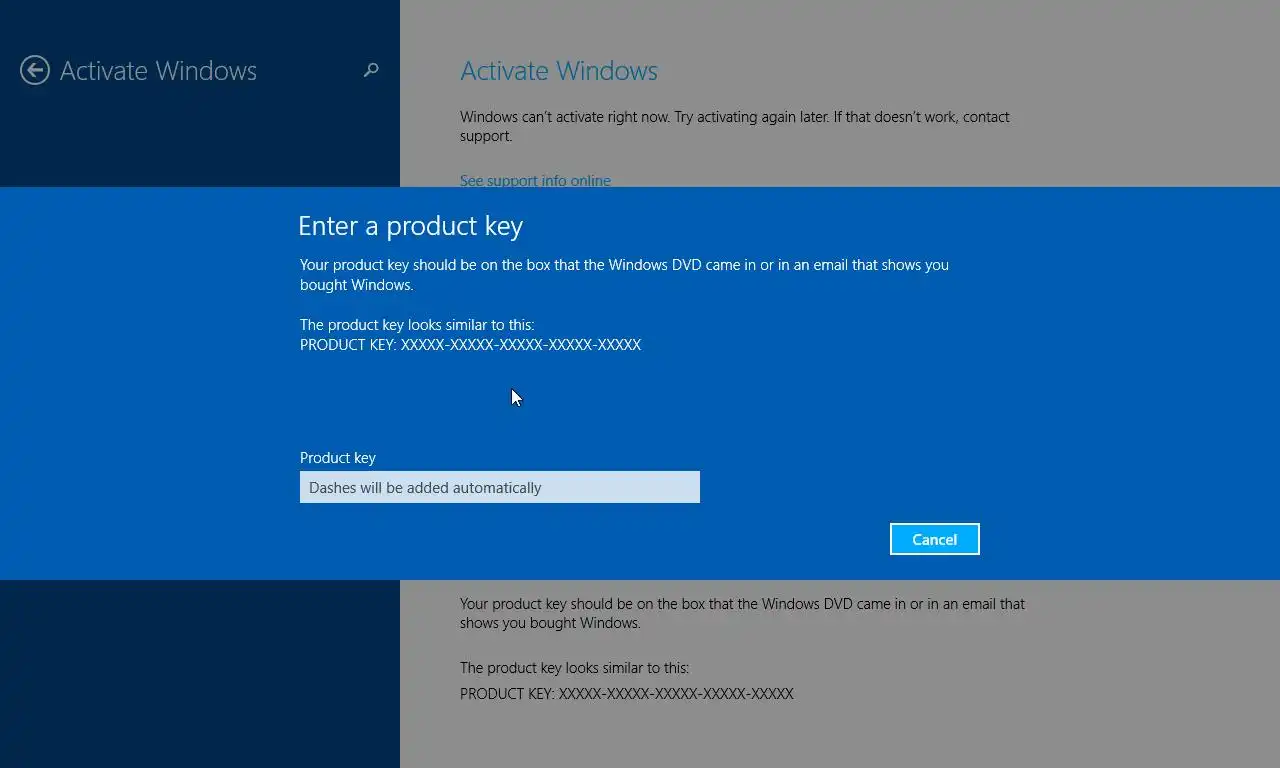This screenshot has height=768, width=1280.
Task: Click "The product key looks similar" dialog line
Action: point(417,325)
